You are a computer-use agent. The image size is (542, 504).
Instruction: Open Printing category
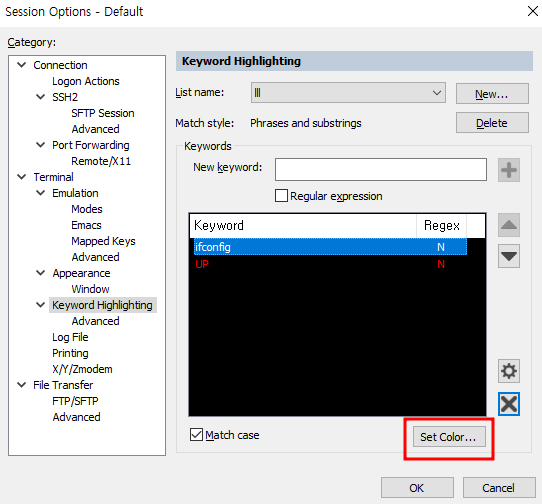click(70, 353)
